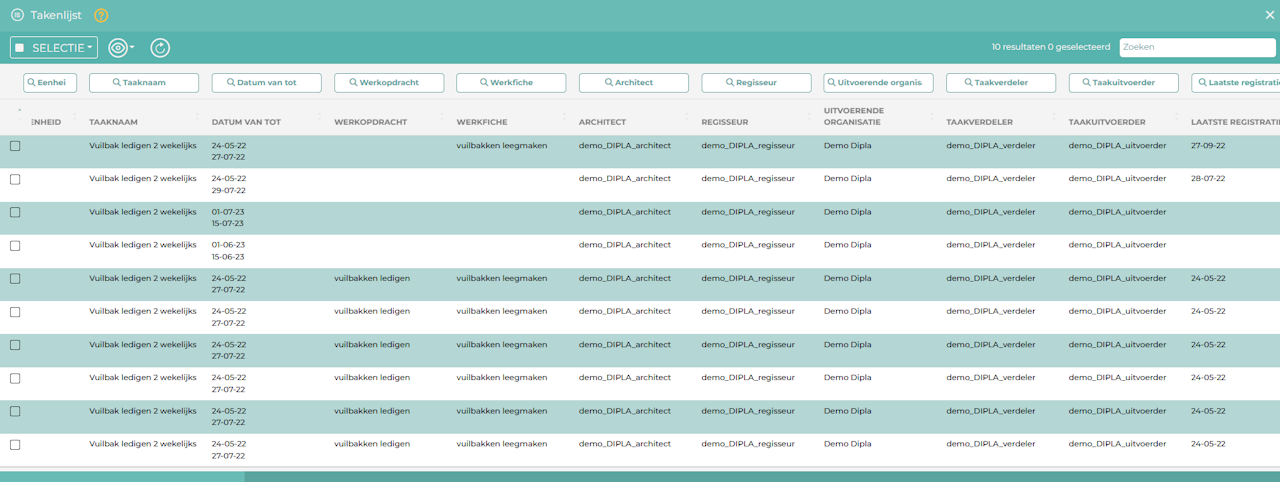Open the eye visibility options menu
Viewport: 1280px width, 482px height.
(119, 48)
